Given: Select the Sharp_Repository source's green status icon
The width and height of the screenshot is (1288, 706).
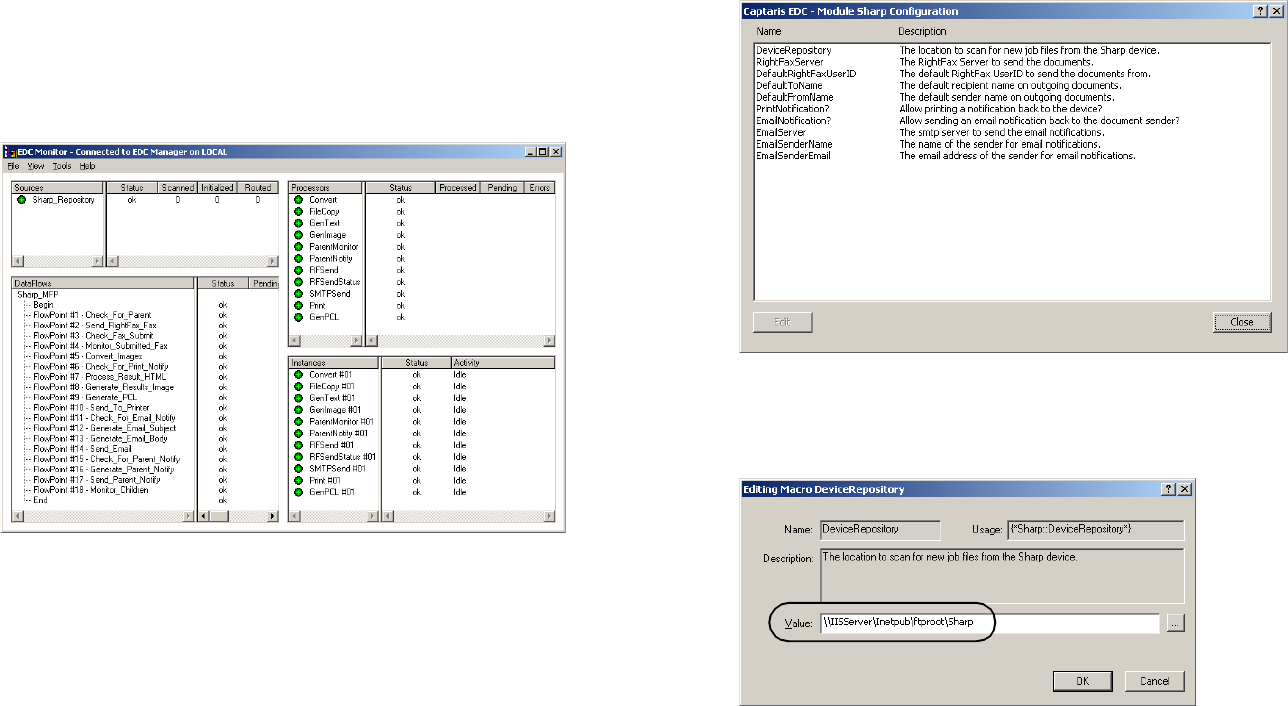Looking at the screenshot, I should [22, 200].
